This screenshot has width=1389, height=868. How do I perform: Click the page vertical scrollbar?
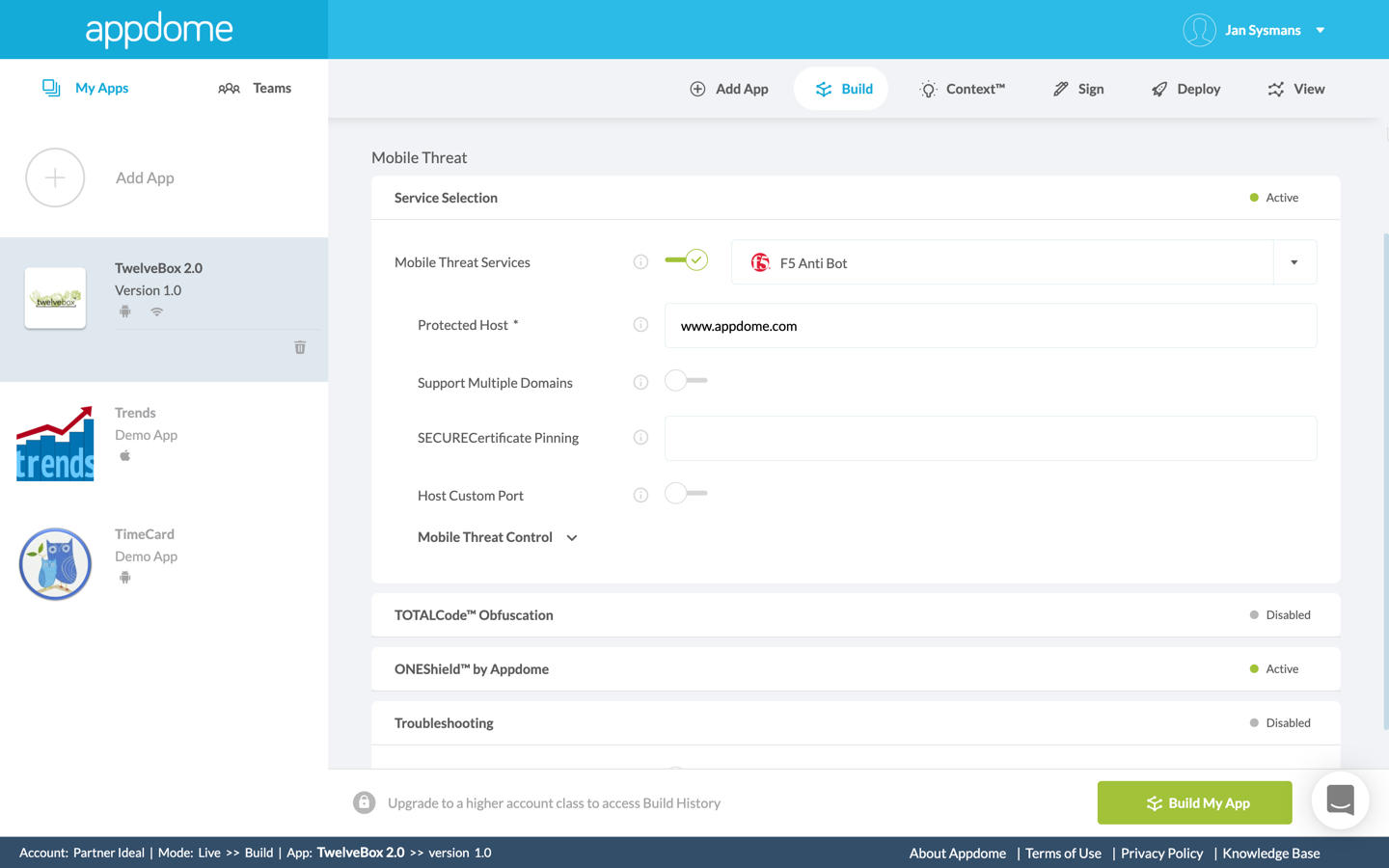pyautogui.click(x=1385, y=482)
